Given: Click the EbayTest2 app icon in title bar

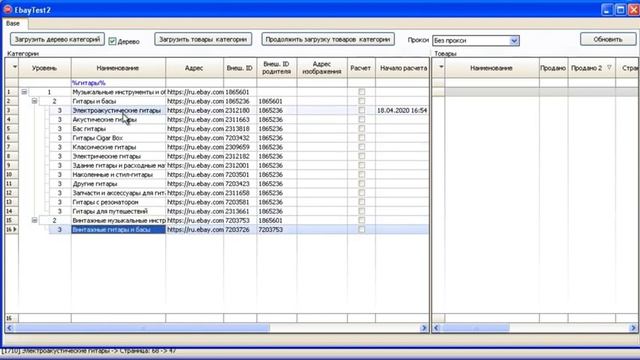Looking at the screenshot, I should click(7, 9).
